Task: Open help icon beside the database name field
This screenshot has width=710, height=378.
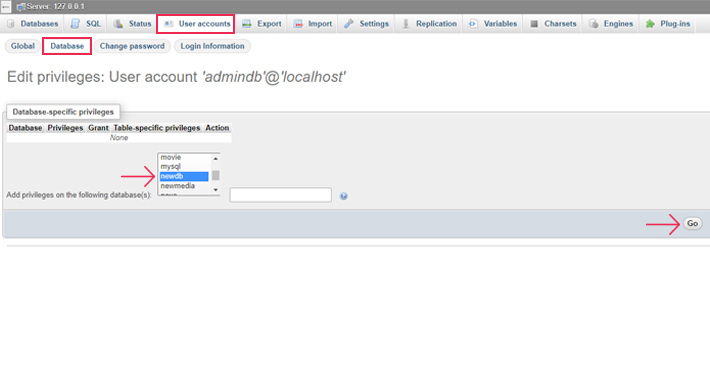Action: 344,196
